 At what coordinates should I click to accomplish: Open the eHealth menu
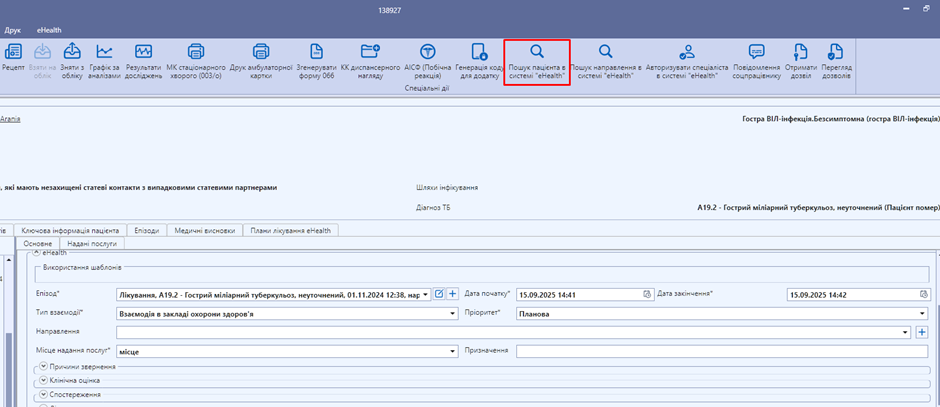(x=48, y=30)
